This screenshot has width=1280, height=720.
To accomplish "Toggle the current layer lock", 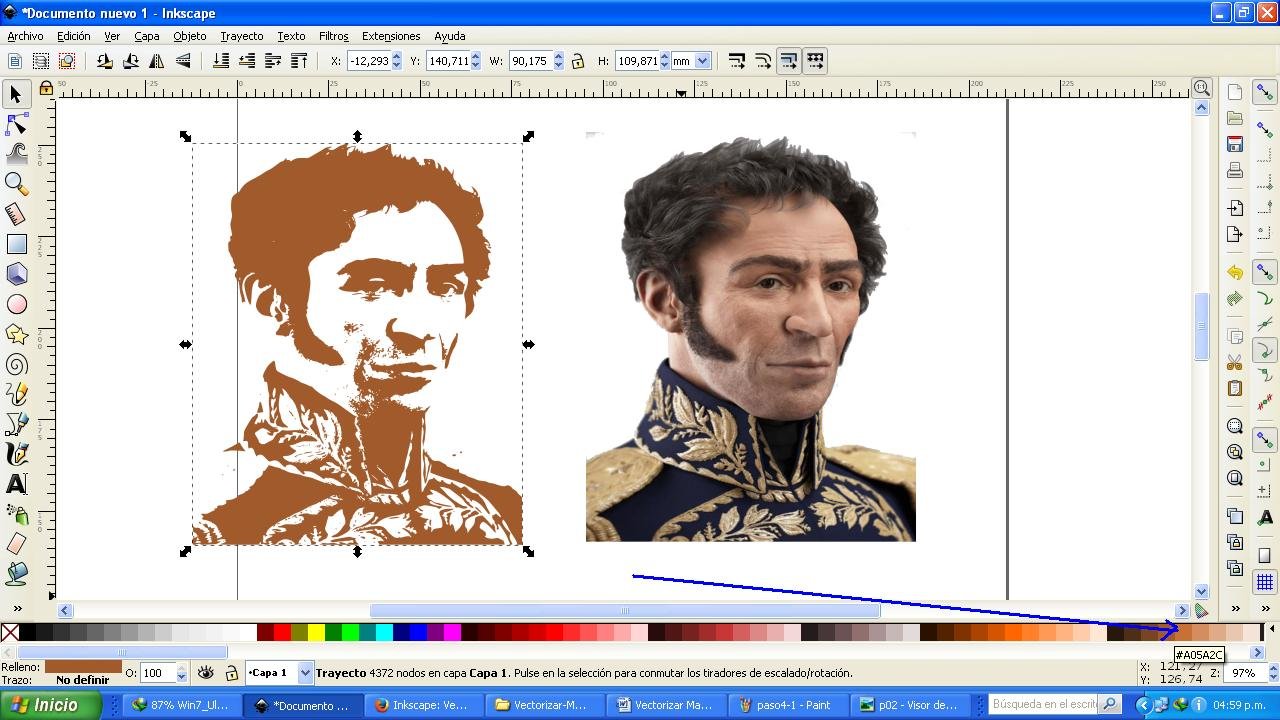I will (x=231, y=673).
